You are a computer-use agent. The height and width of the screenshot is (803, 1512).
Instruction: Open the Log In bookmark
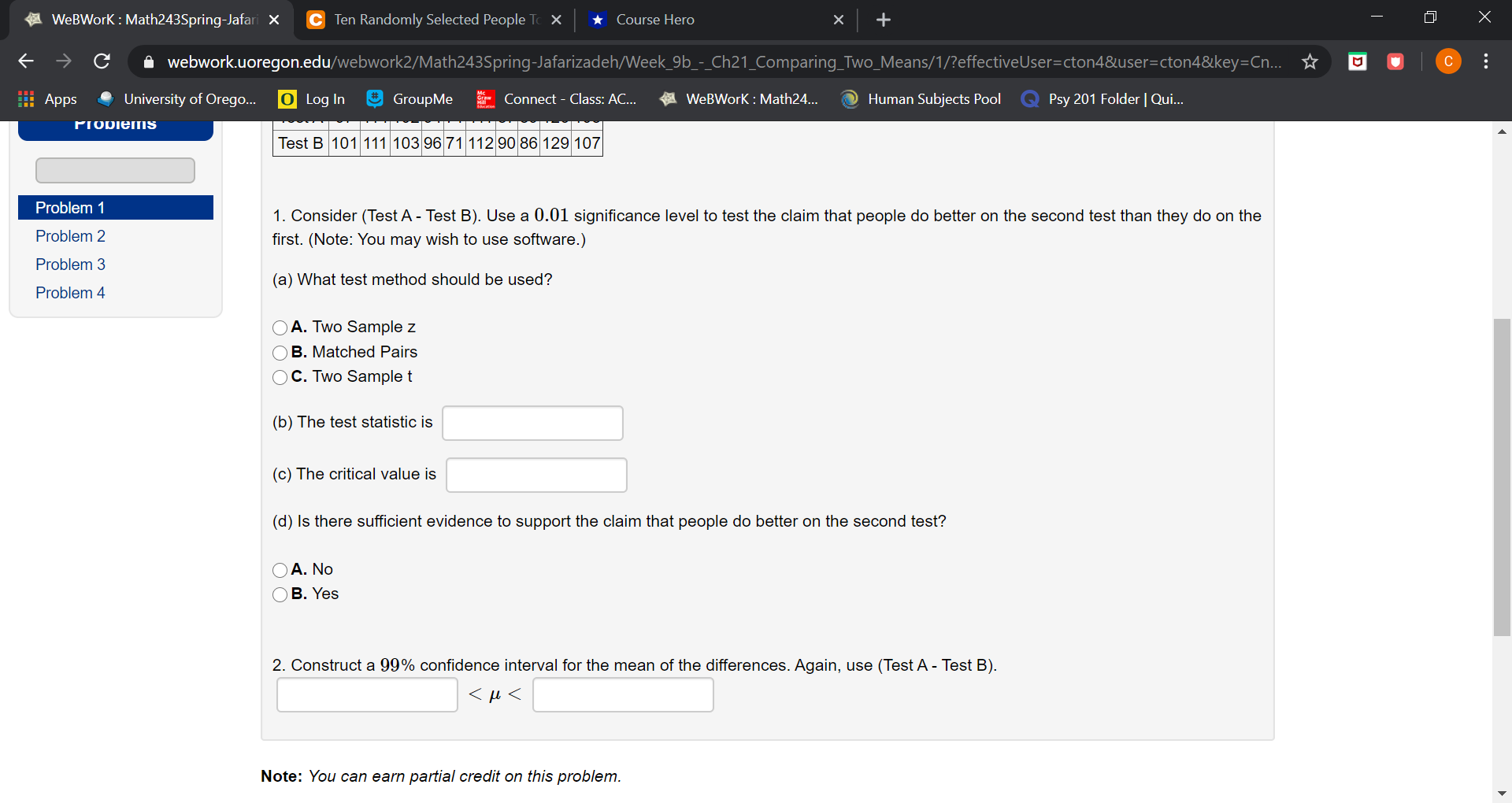click(x=312, y=99)
